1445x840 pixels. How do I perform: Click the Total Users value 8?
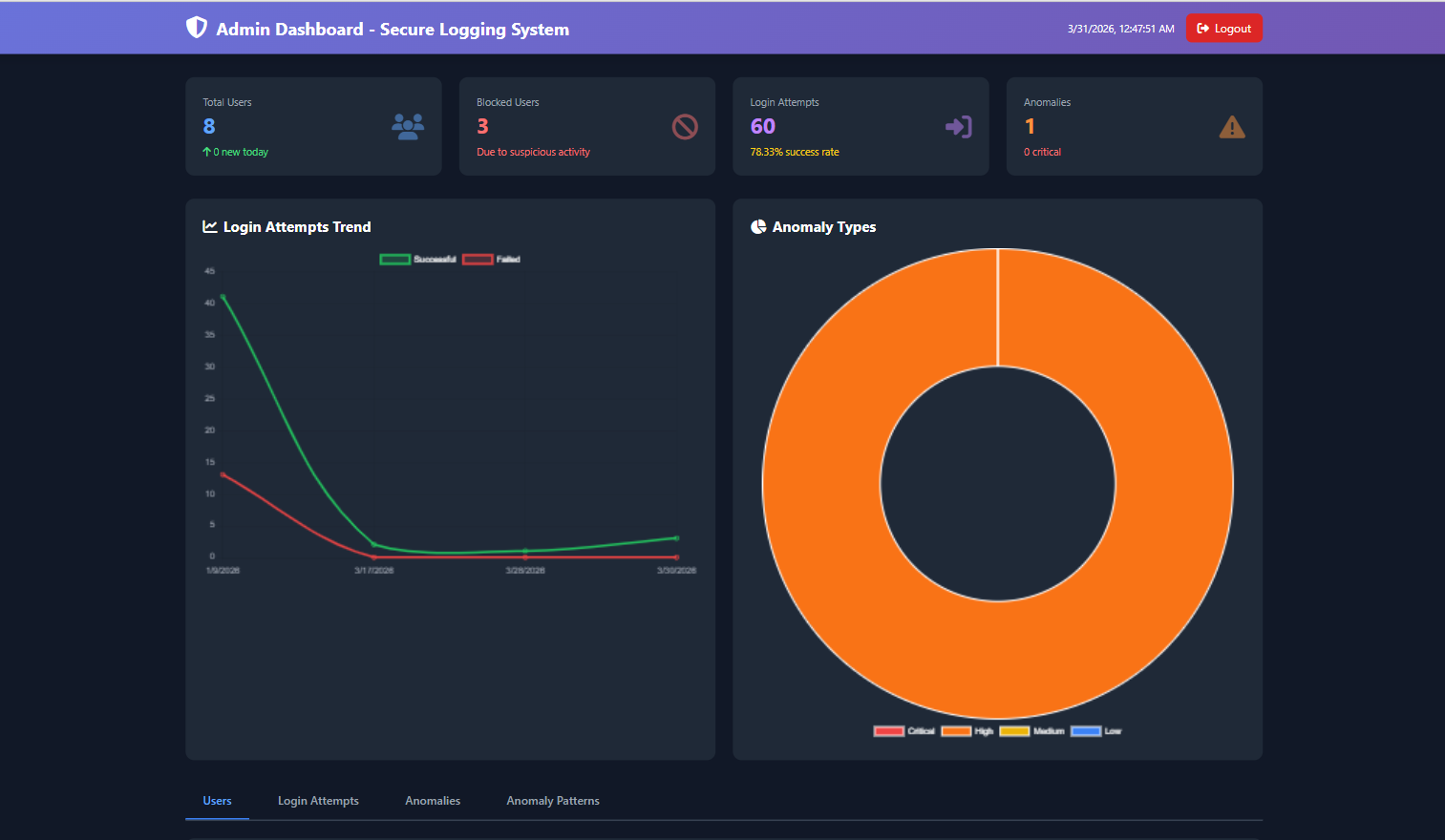click(209, 126)
